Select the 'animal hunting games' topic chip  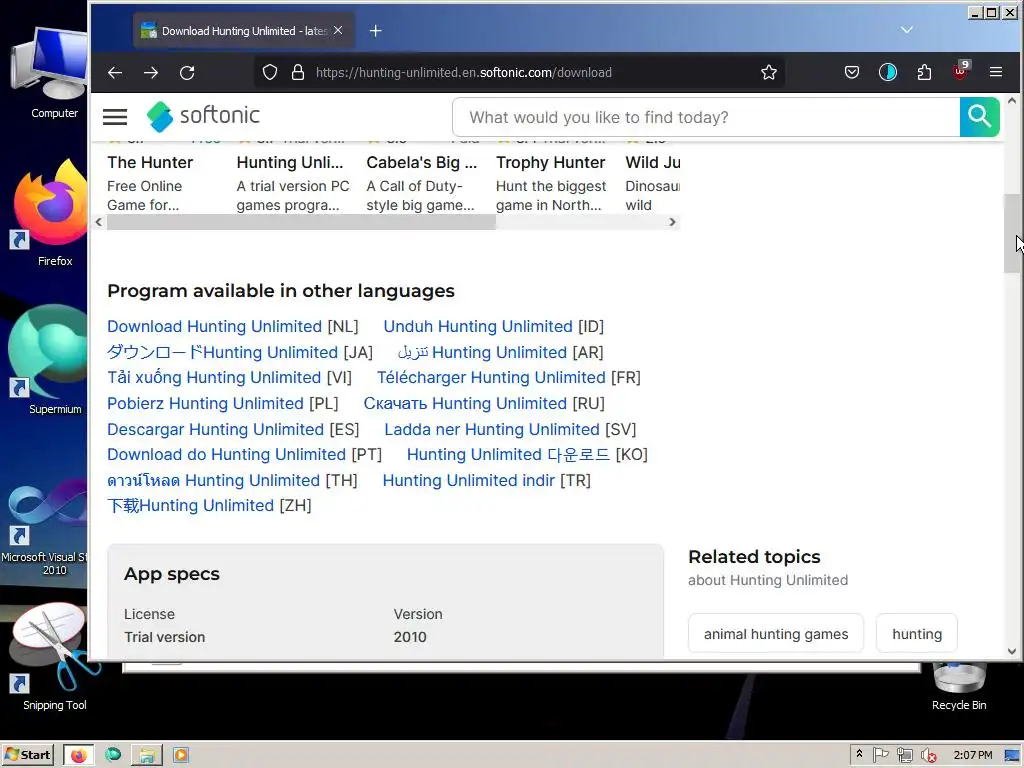point(776,634)
